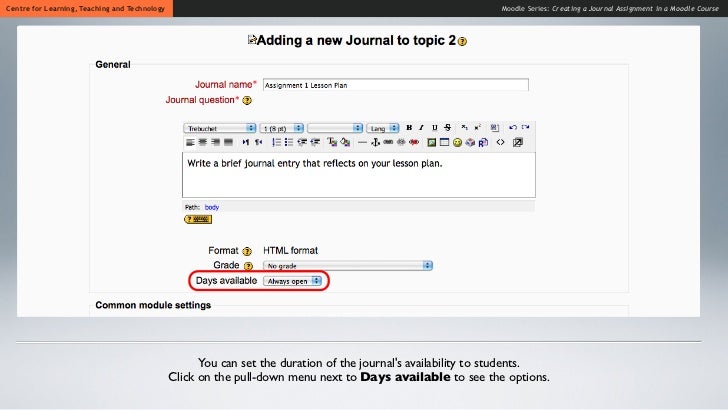Image resolution: width=728 pixels, height=410 pixels.
Task: Toggle HTML source view
Action: tap(500, 142)
